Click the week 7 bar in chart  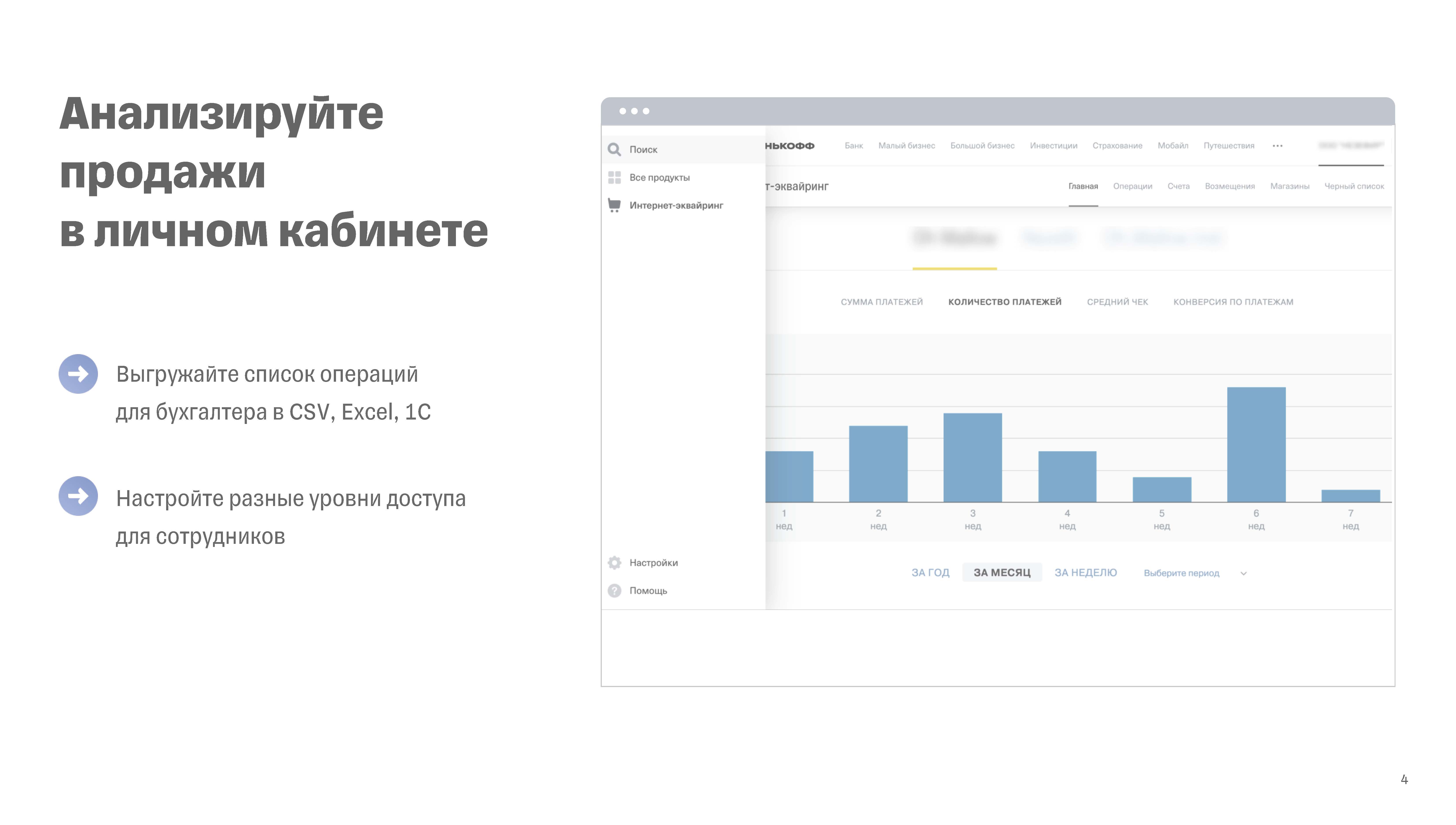1350,496
